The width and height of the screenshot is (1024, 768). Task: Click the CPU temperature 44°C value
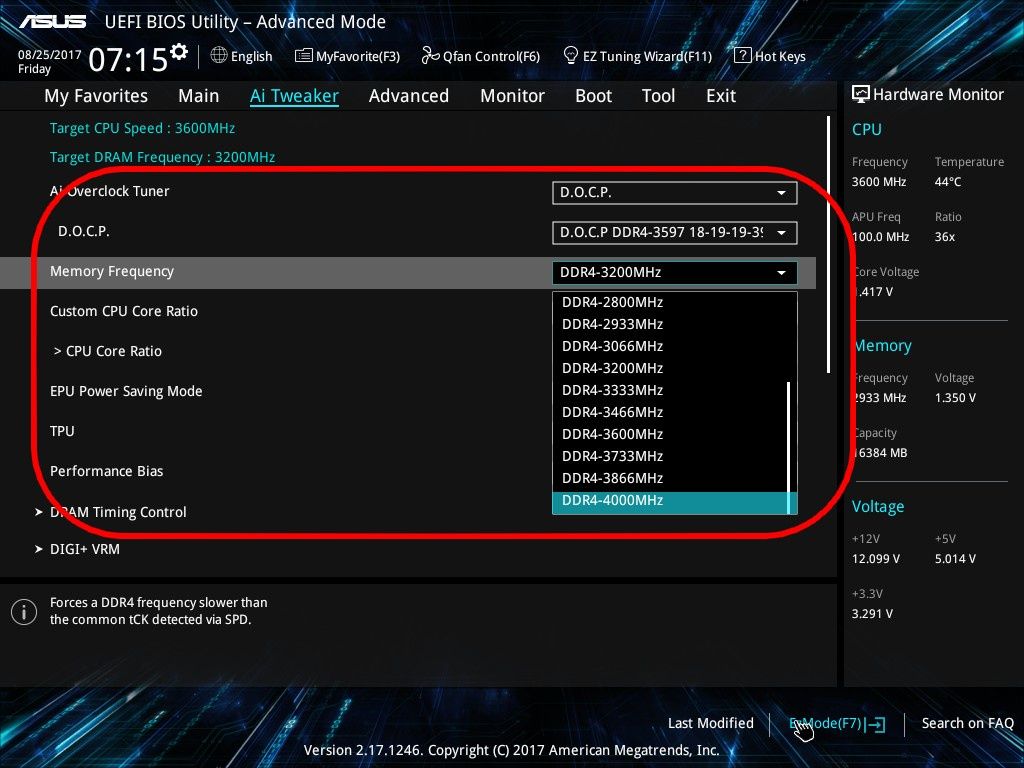click(948, 182)
